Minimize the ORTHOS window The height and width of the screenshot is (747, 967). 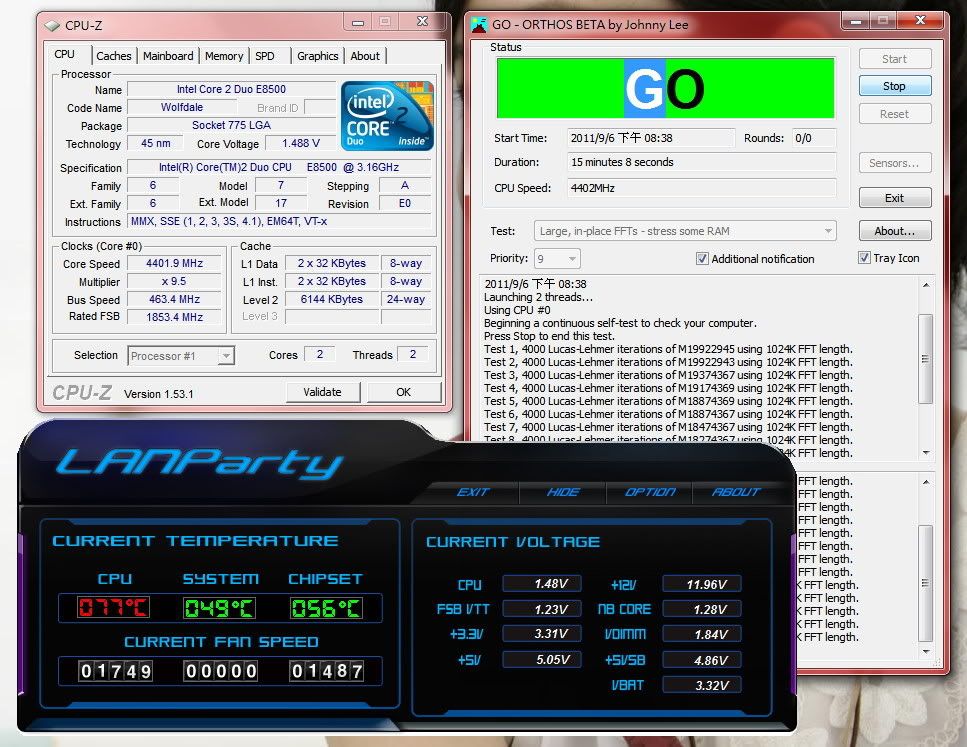(x=855, y=21)
